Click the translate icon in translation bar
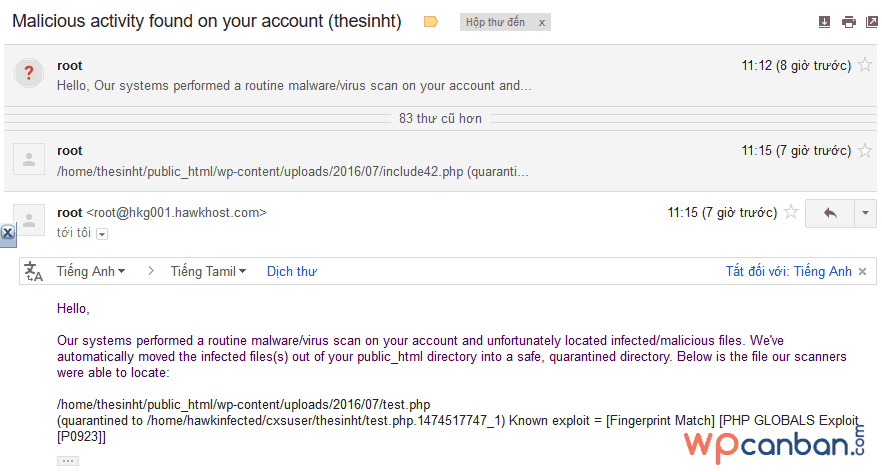Viewport: 882px width, 472px height. [34, 272]
